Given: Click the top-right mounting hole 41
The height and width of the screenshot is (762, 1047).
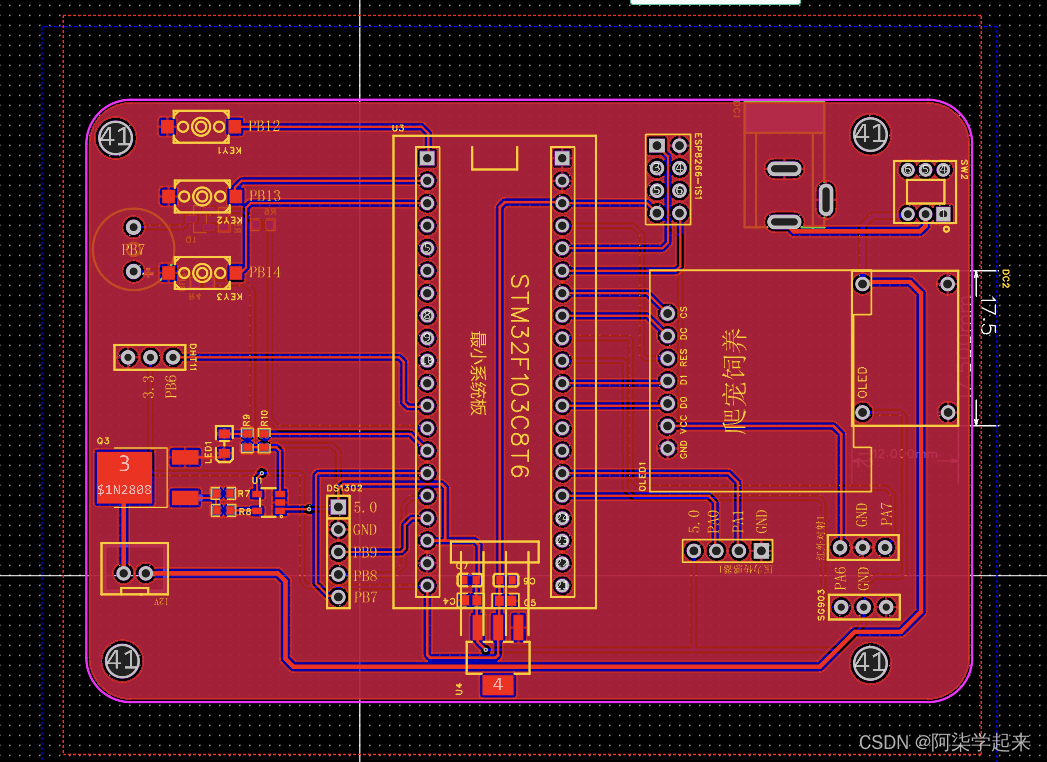Looking at the screenshot, I should click(x=871, y=134).
